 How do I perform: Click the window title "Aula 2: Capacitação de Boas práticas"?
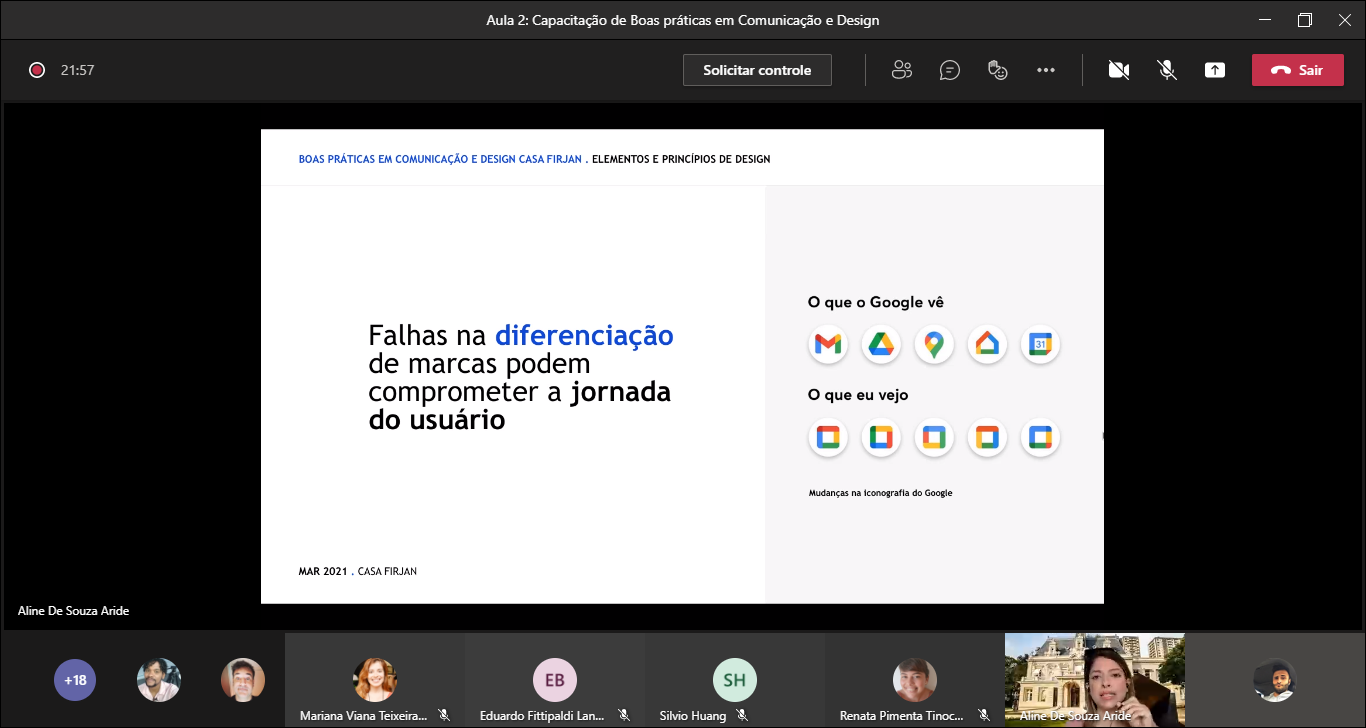click(x=683, y=20)
